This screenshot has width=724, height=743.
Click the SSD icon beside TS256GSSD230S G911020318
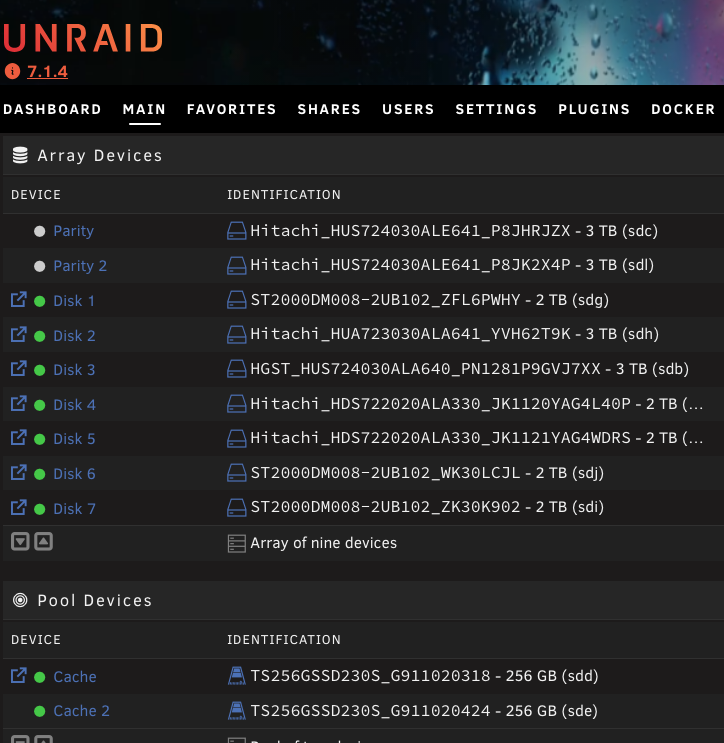tap(236, 676)
